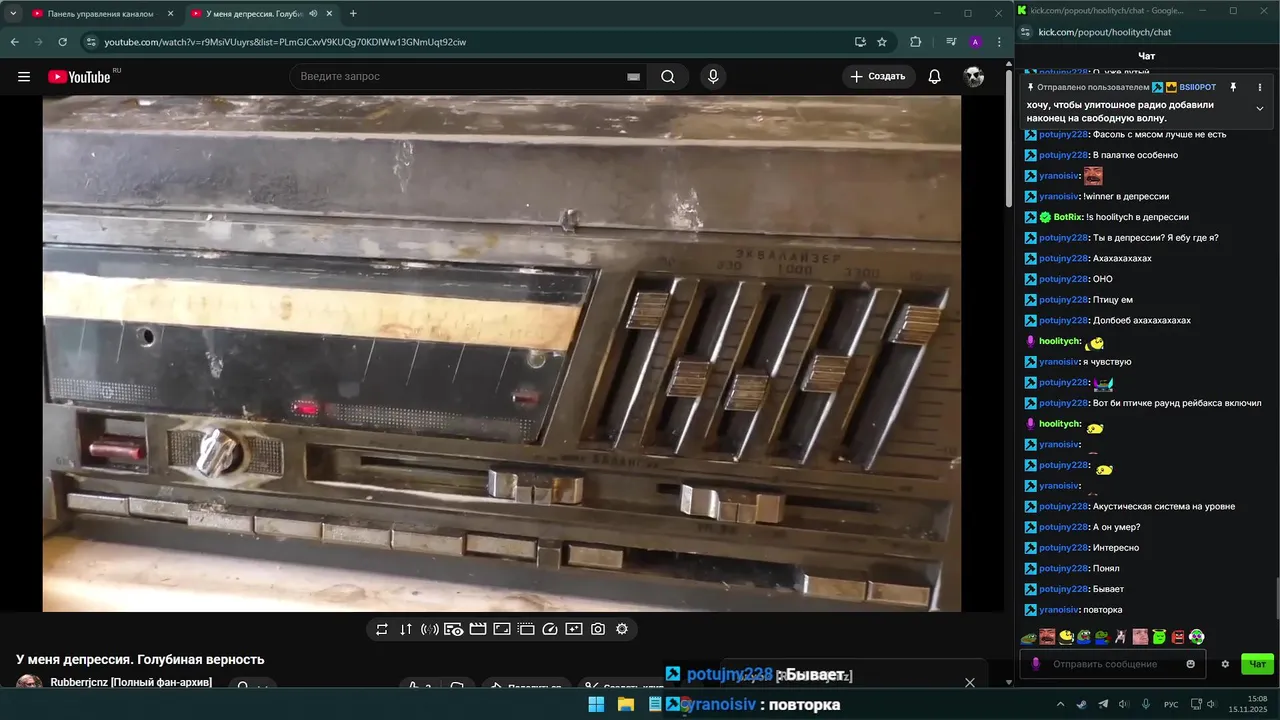
Task: Open the on-screen keyboard in YouTube search
Action: 633,77
